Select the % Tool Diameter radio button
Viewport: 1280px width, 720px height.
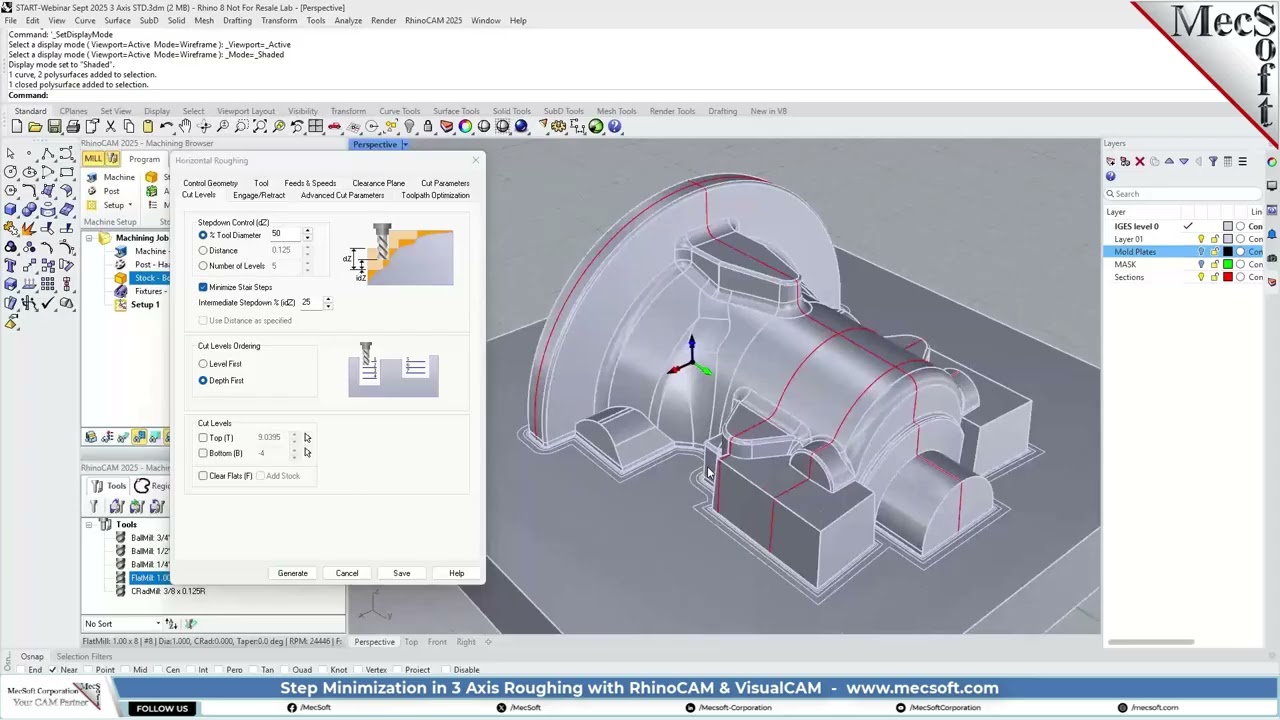point(203,235)
